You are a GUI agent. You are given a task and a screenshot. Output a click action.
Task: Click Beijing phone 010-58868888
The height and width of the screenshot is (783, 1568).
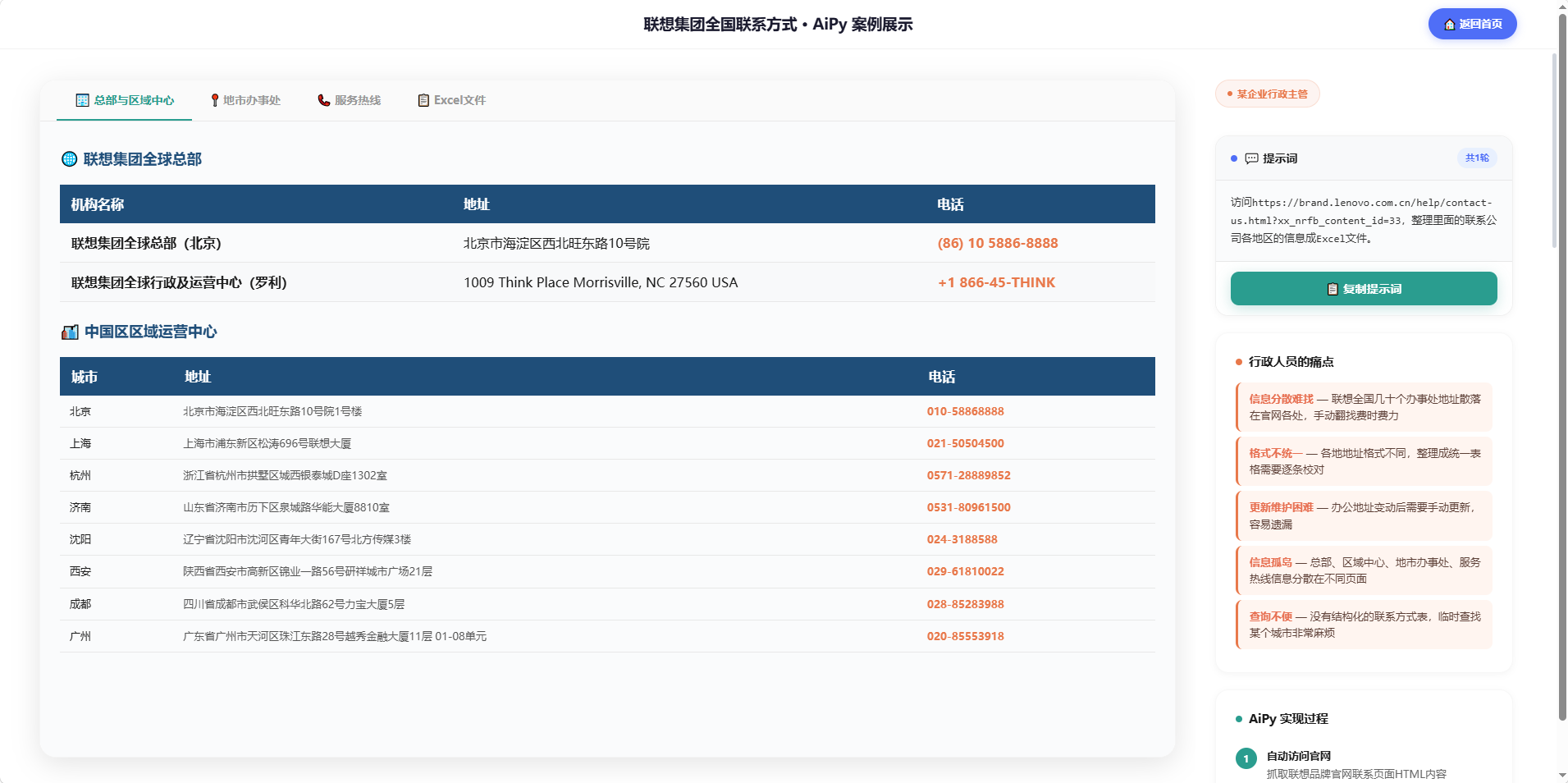point(966,411)
